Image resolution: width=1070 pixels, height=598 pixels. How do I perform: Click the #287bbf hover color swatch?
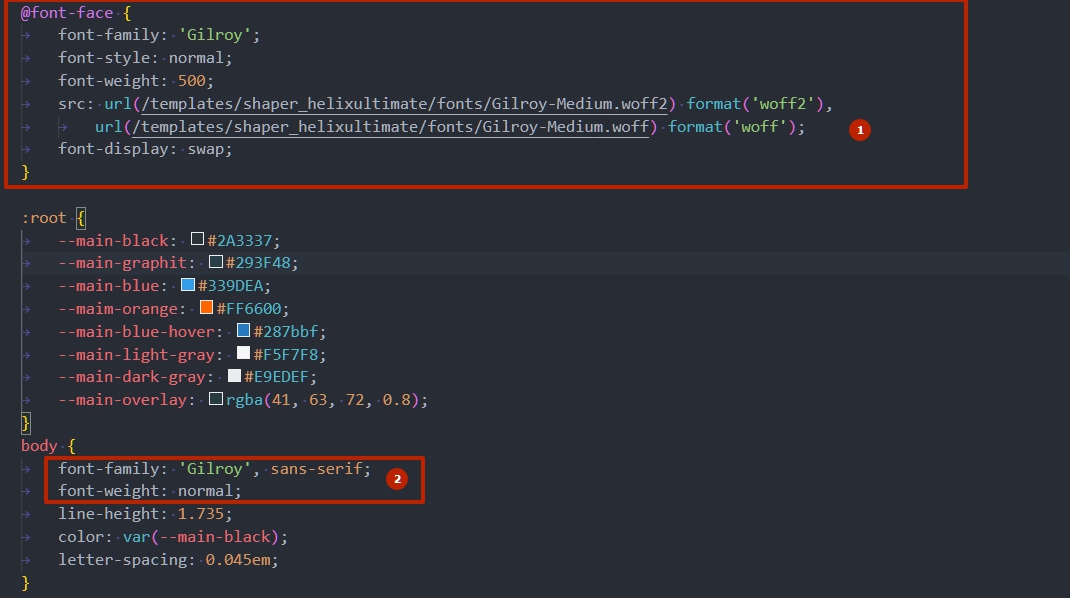point(243,332)
